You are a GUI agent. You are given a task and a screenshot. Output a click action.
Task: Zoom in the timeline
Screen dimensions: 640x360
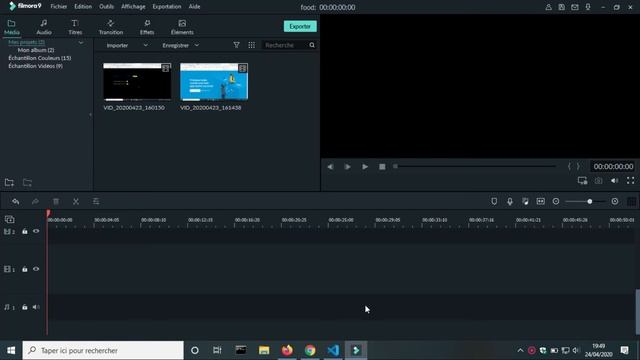[615, 201]
